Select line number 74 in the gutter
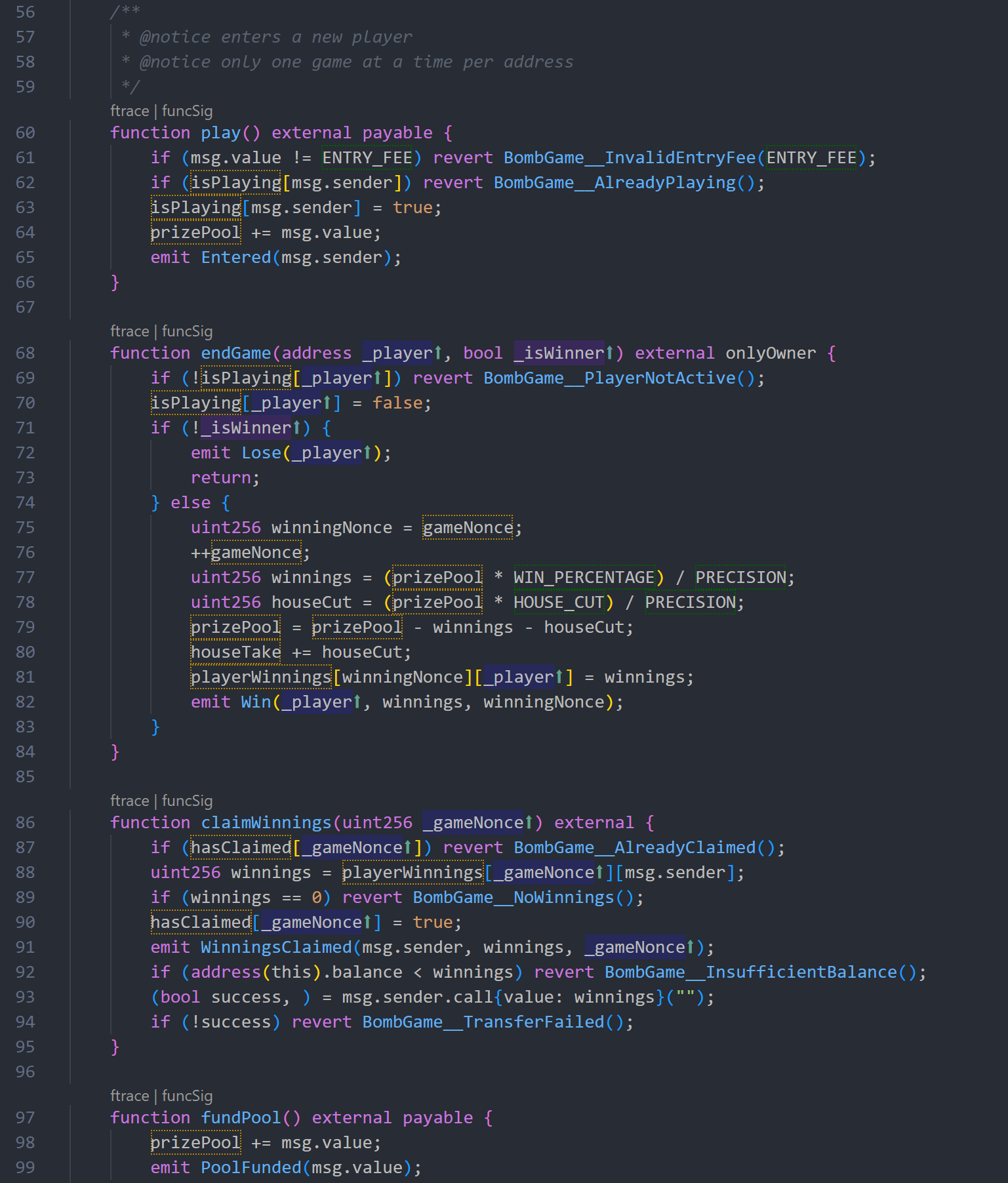Image resolution: width=1008 pixels, height=1183 pixels. click(x=26, y=502)
